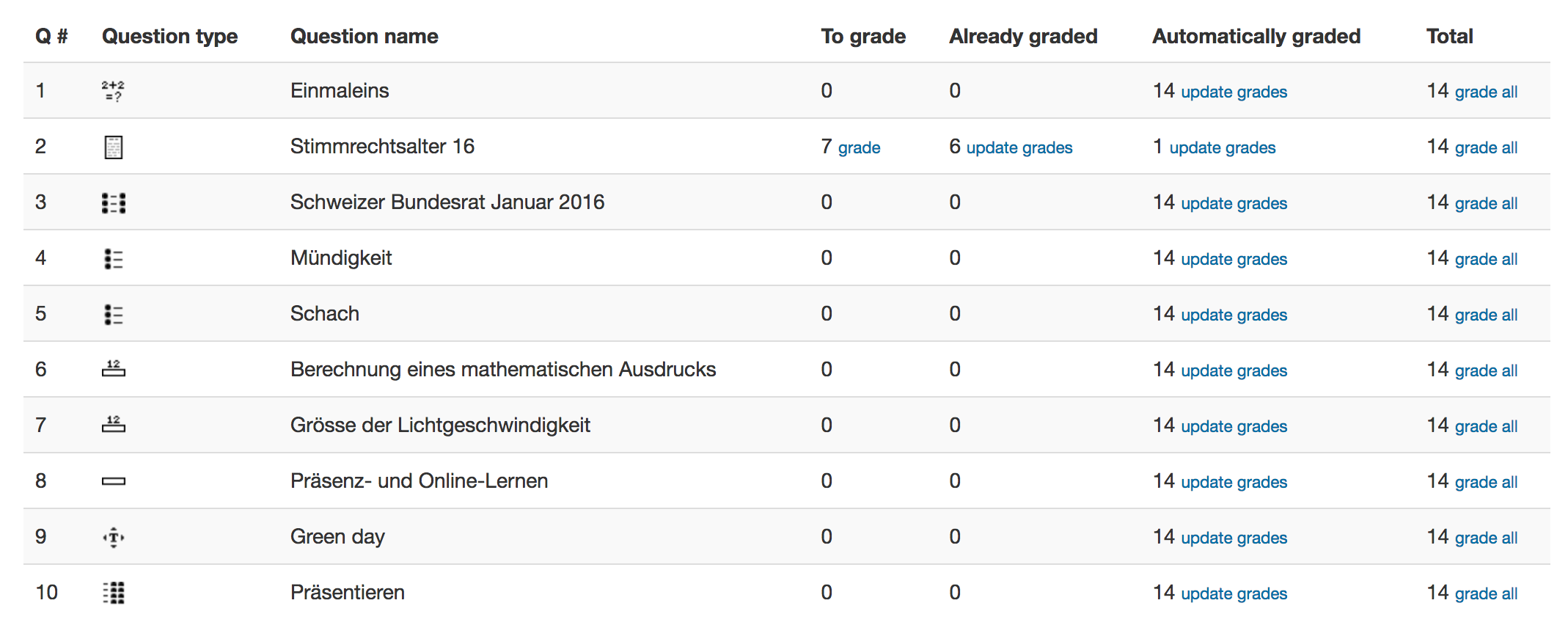
Task: Update grades for Mündigkeit question
Action: (1234, 259)
